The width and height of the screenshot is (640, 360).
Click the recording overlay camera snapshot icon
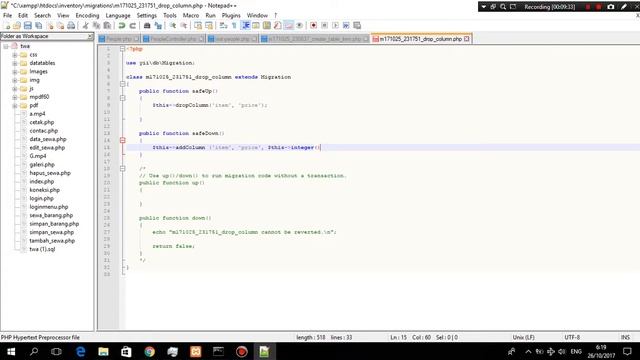611,7
